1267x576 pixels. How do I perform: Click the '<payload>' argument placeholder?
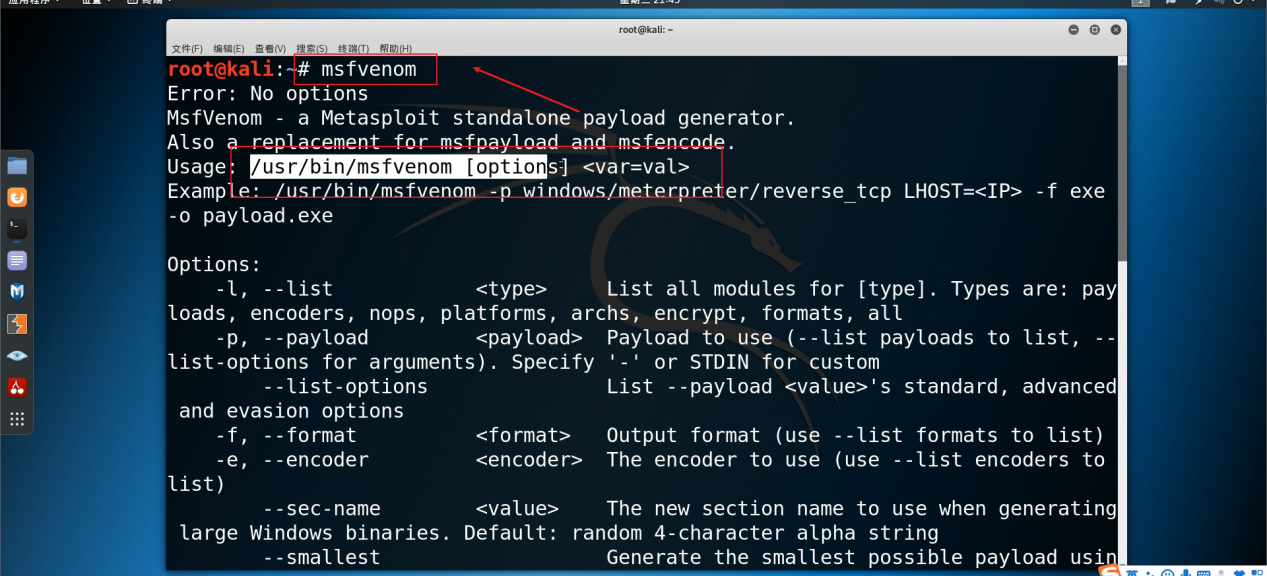[529, 338]
